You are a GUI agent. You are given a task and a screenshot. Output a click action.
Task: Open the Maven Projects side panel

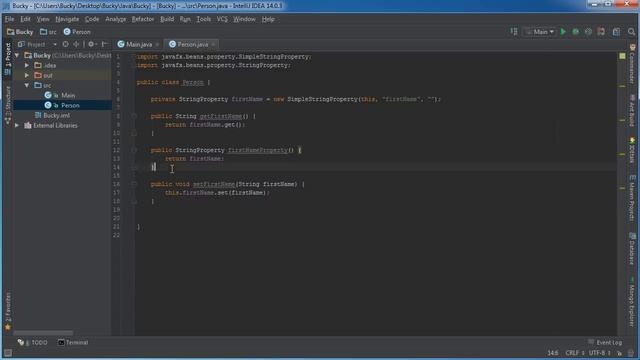[x=632, y=198]
